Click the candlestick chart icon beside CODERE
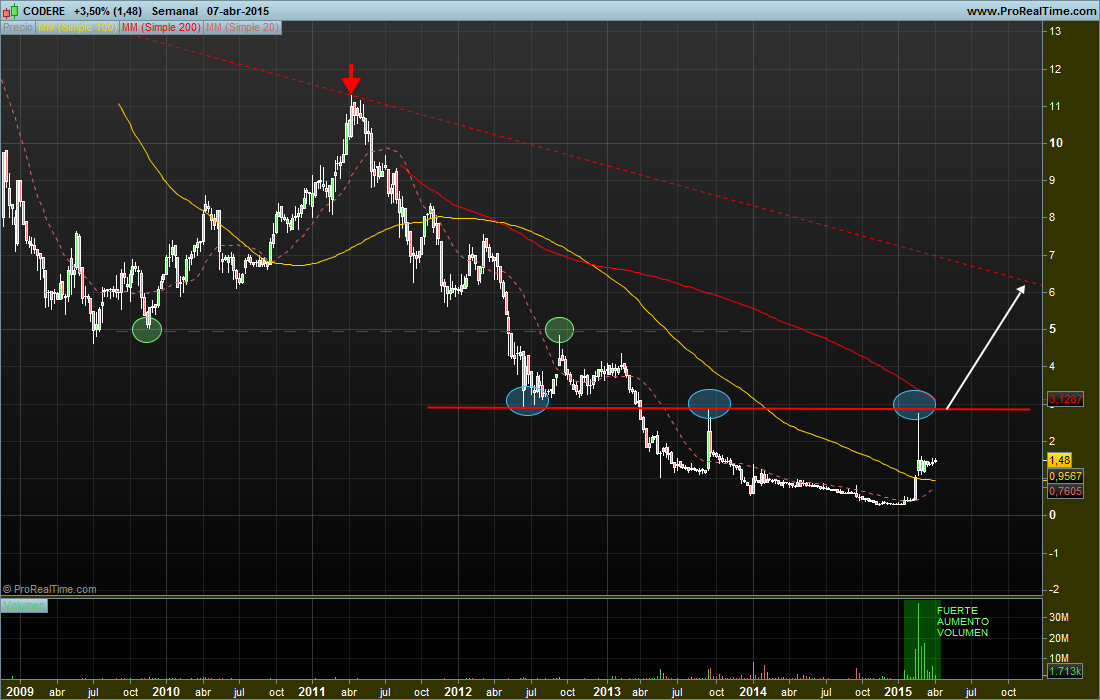This screenshot has height=700, width=1100. coord(11,11)
